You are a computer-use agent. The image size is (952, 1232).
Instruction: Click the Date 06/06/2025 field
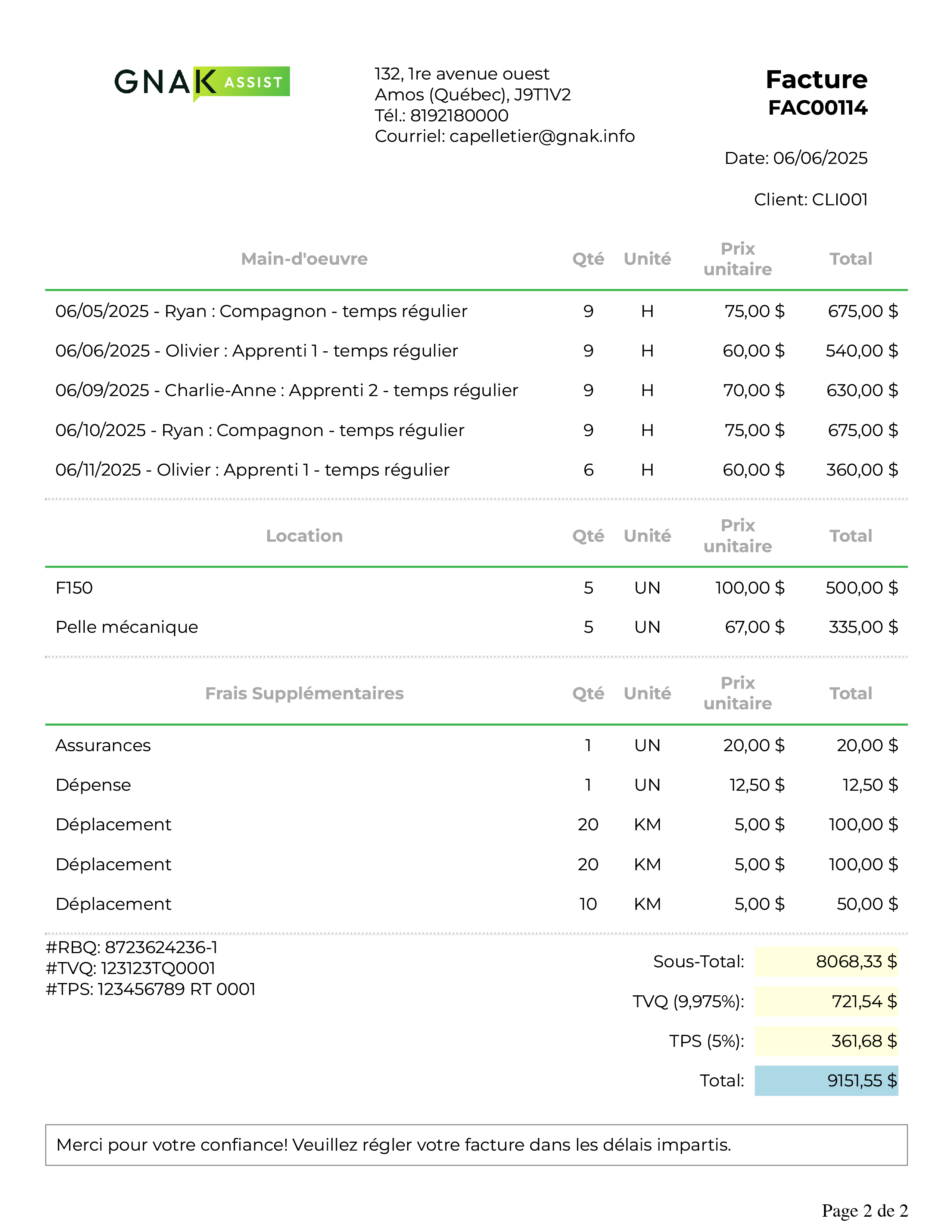[x=796, y=158]
